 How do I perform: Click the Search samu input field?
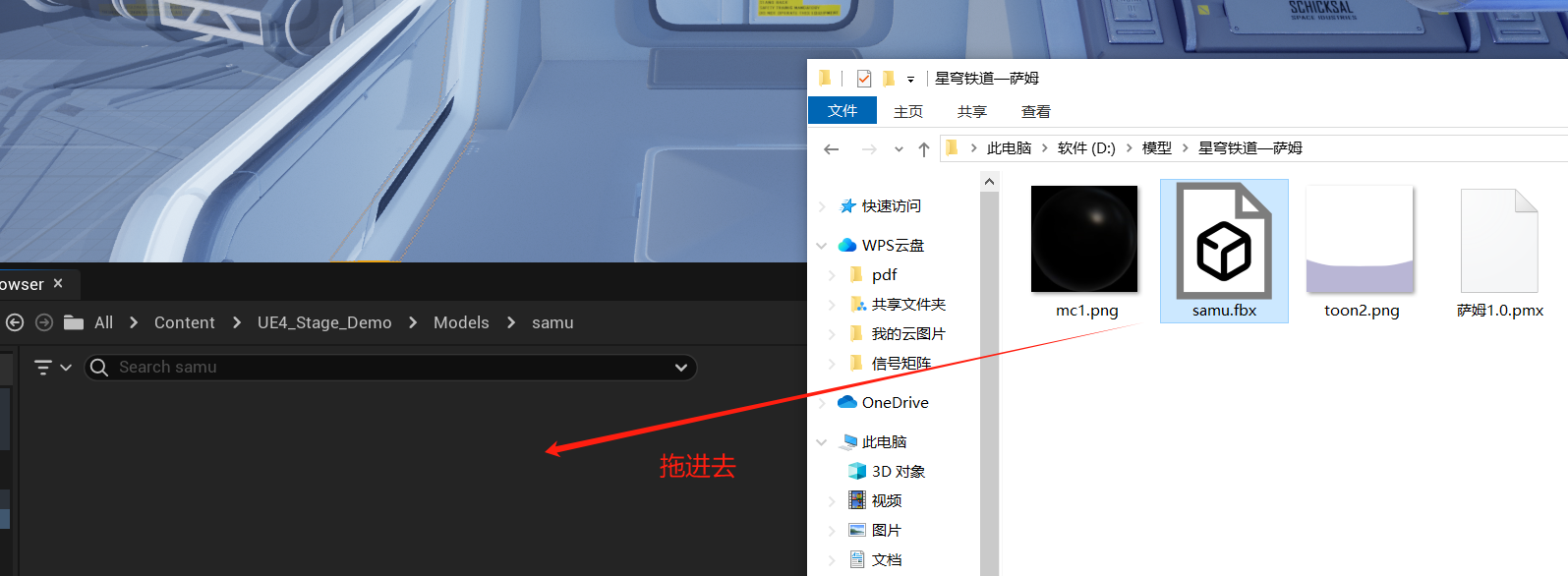(391, 368)
